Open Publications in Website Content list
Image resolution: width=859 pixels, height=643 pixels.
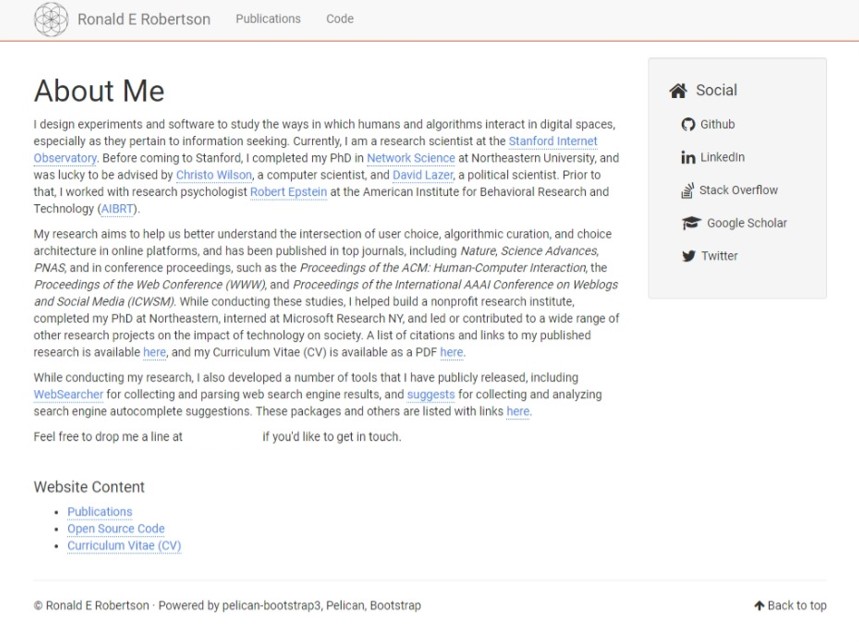click(100, 512)
